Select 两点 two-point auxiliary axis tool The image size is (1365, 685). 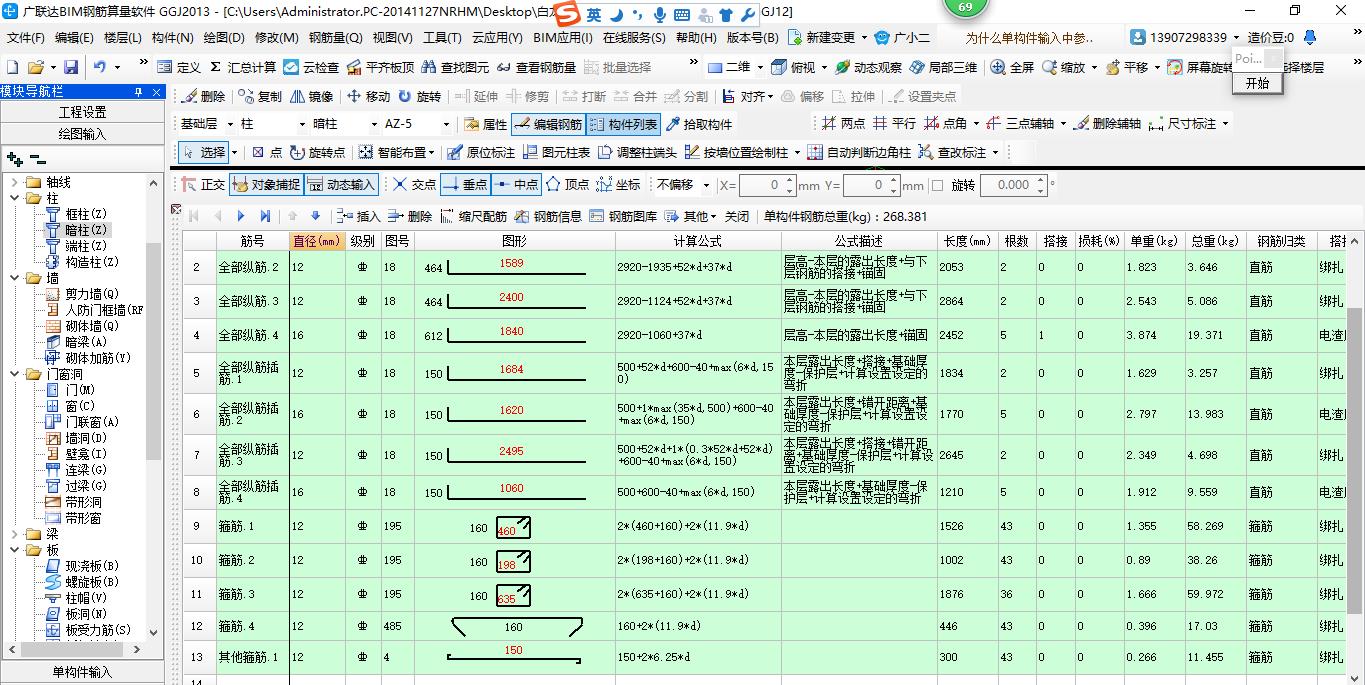tap(843, 124)
